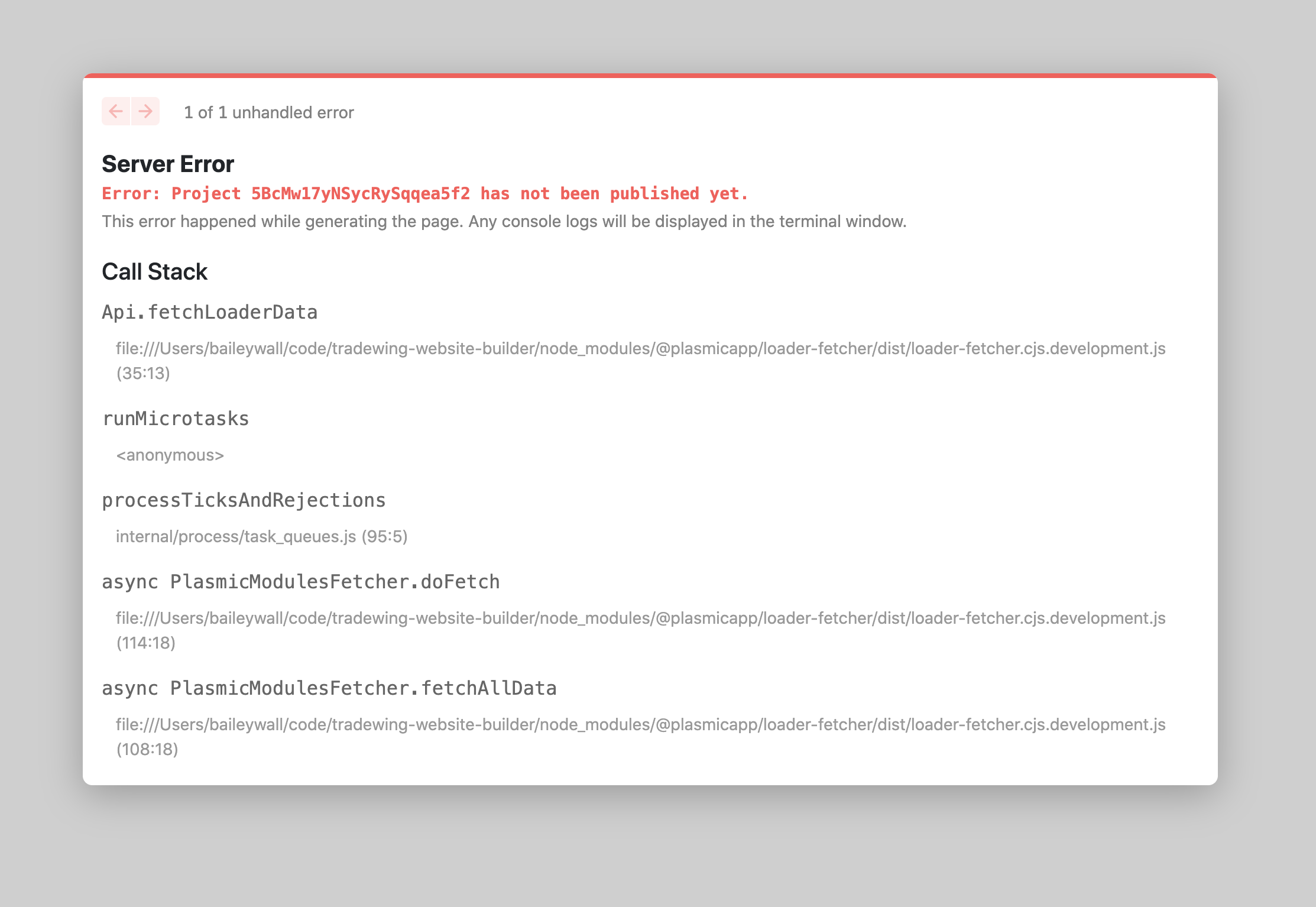Select async PlasmicModulesFetcher.fetchAllData frame
This screenshot has height=907, width=1316.
(329, 688)
